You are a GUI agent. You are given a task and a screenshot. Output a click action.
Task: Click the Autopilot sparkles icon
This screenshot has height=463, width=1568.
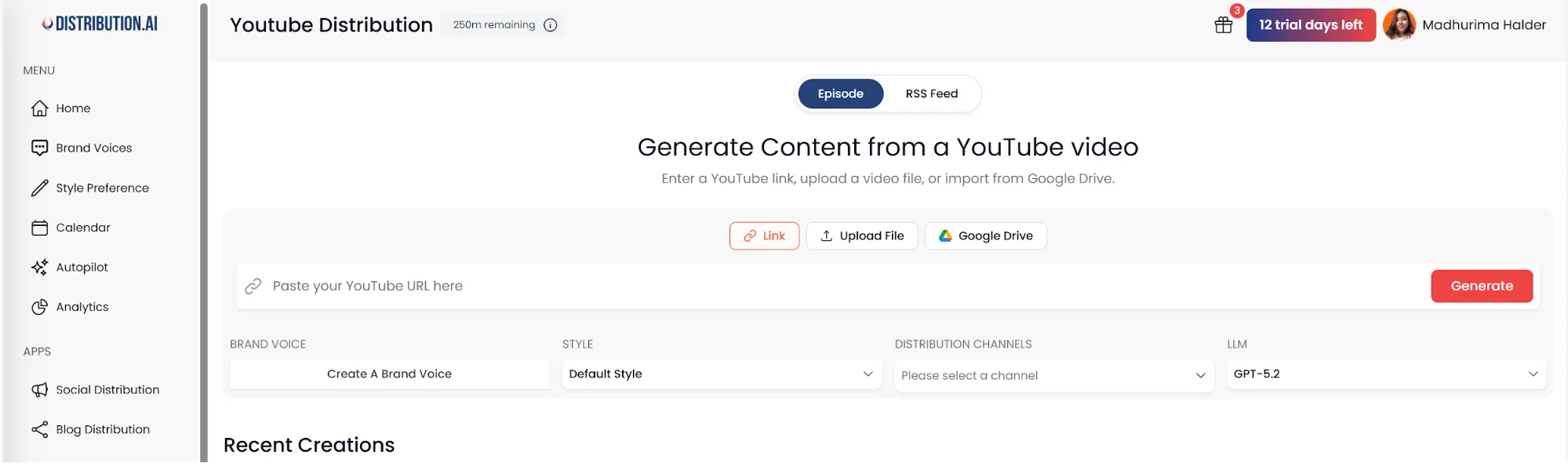click(39, 267)
